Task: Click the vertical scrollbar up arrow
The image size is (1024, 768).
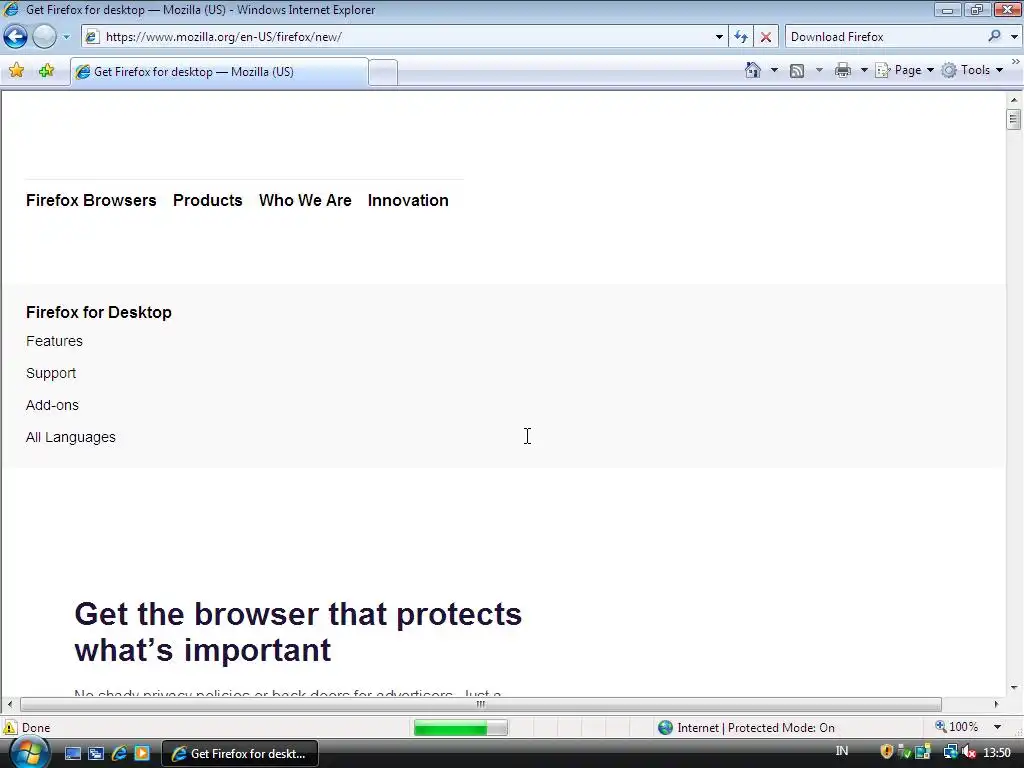Action: pos(1014,100)
